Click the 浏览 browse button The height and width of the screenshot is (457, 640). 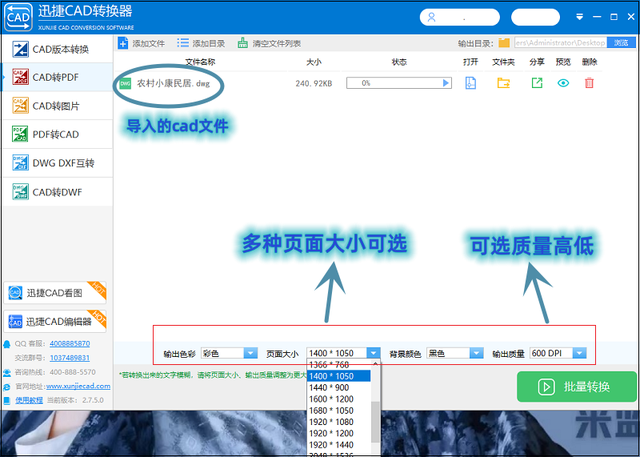[621, 42]
